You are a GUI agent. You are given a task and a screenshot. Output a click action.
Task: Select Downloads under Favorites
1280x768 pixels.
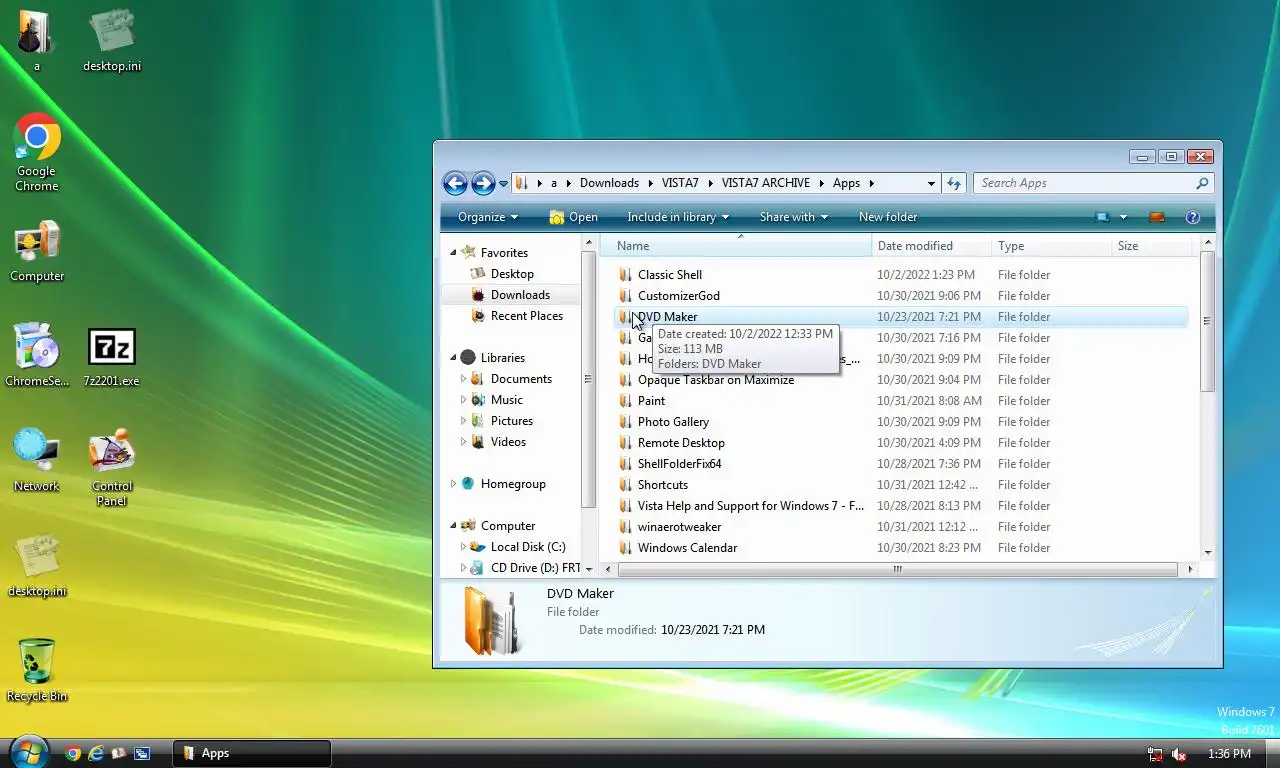[x=520, y=295]
